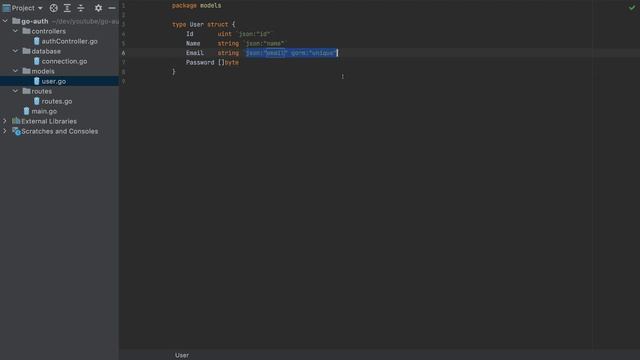
Task: Click the routes.go file icon
Action: coord(36,101)
